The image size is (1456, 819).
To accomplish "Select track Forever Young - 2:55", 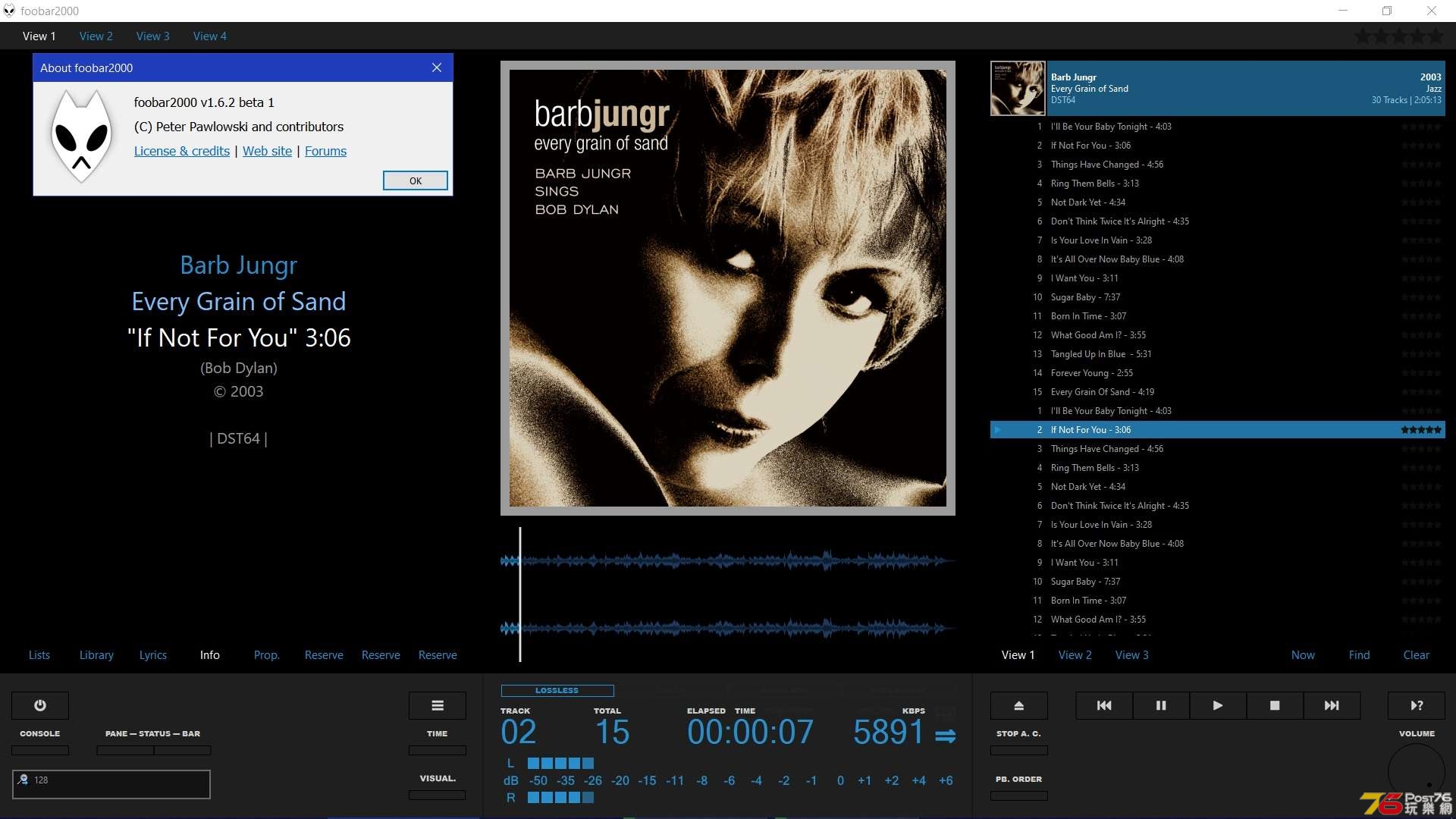I will coord(1218,373).
